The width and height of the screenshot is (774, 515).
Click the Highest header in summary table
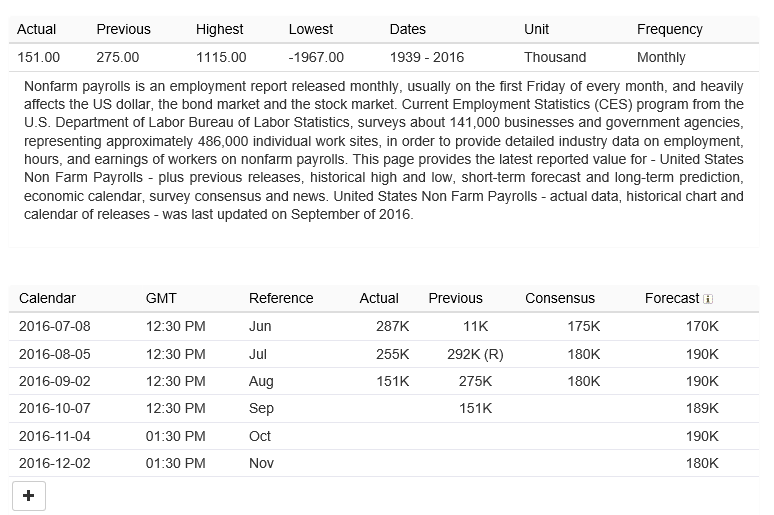click(x=219, y=29)
